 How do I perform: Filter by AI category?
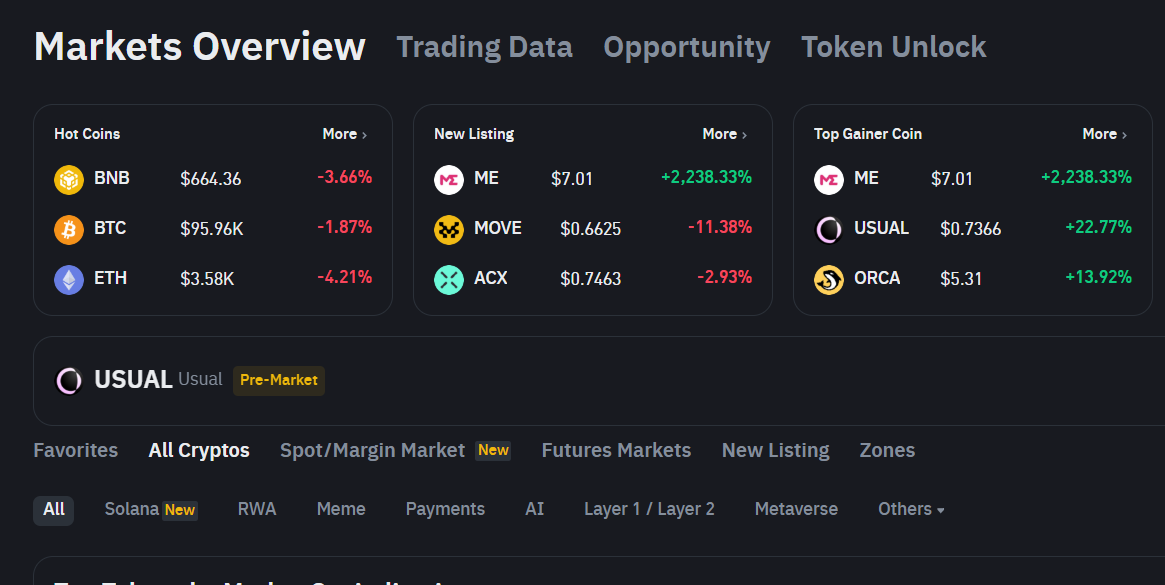[534, 509]
